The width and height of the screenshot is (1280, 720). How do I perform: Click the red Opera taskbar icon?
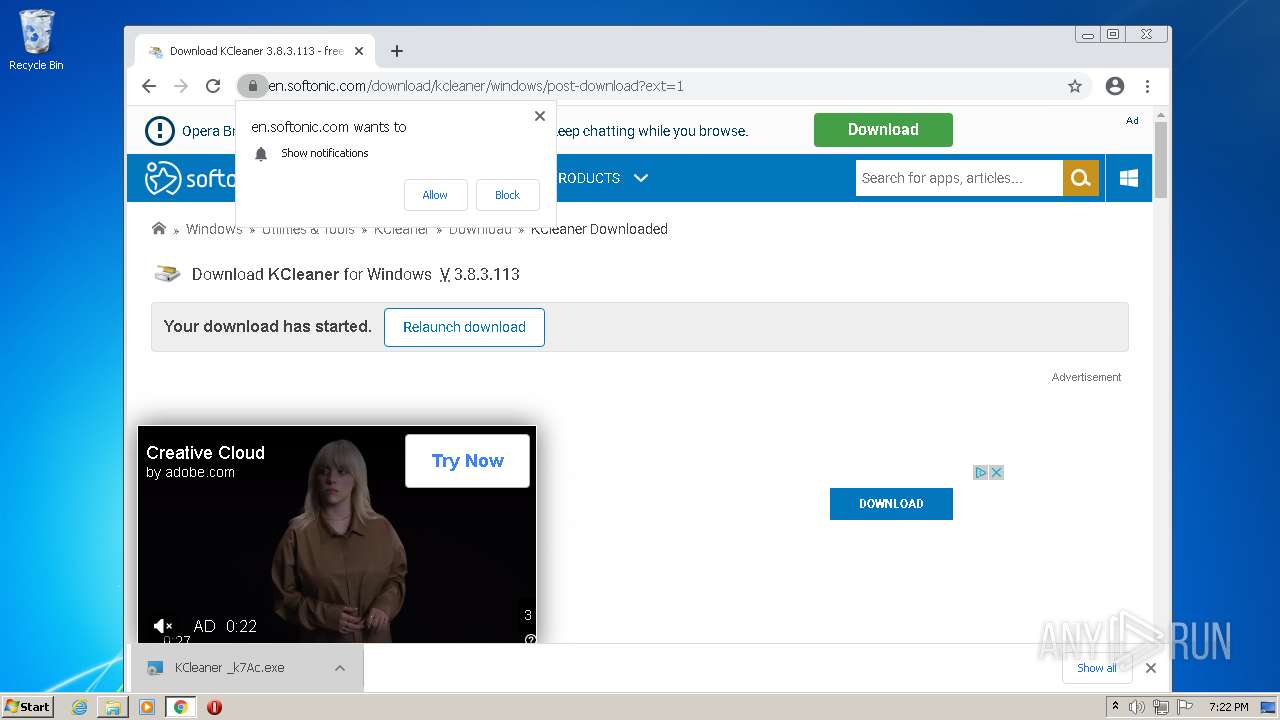click(214, 707)
